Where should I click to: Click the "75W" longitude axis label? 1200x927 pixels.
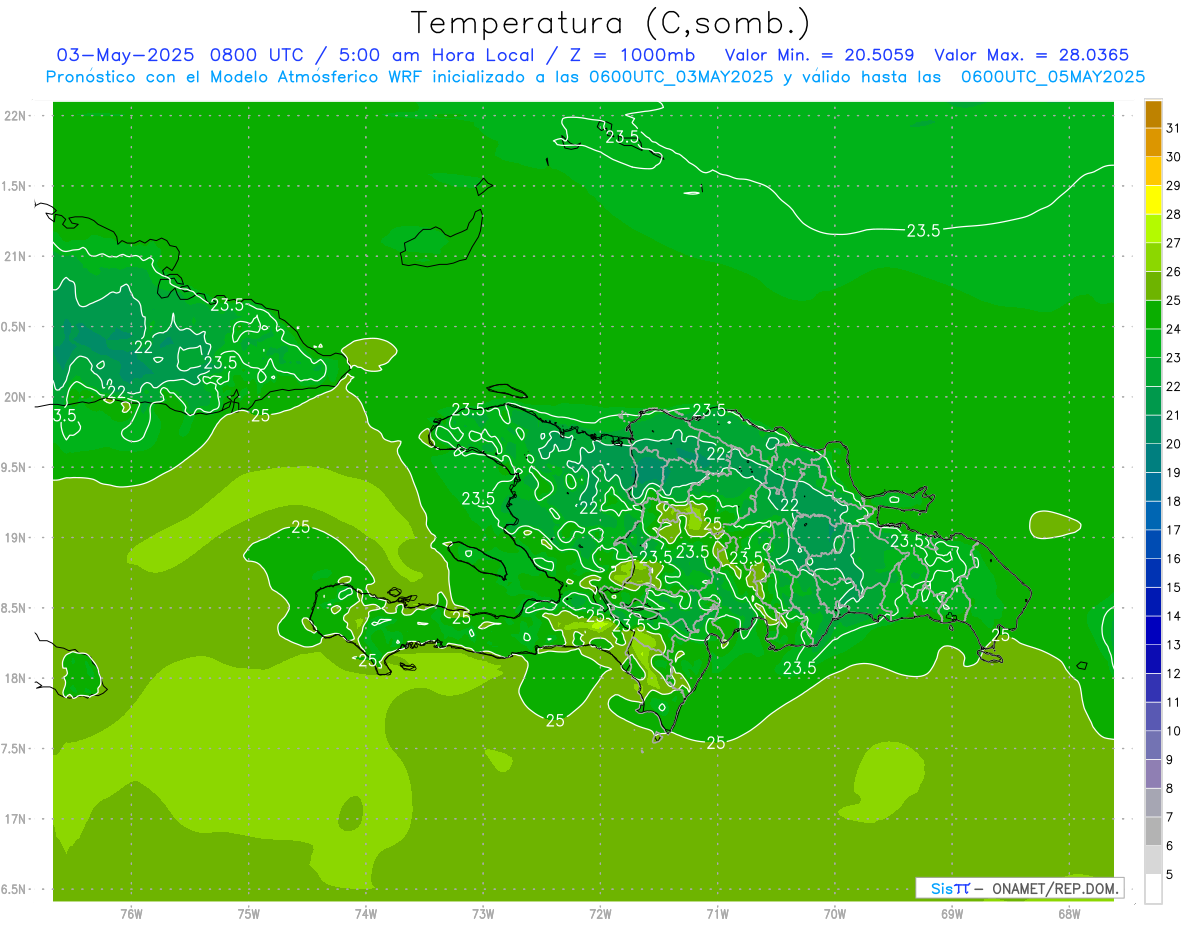pyautogui.click(x=249, y=914)
